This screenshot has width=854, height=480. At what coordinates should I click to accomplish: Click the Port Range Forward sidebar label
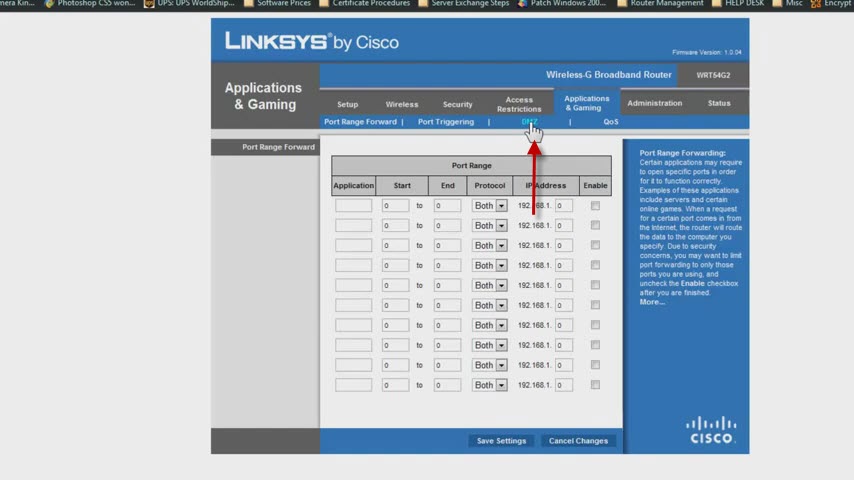(x=278, y=147)
